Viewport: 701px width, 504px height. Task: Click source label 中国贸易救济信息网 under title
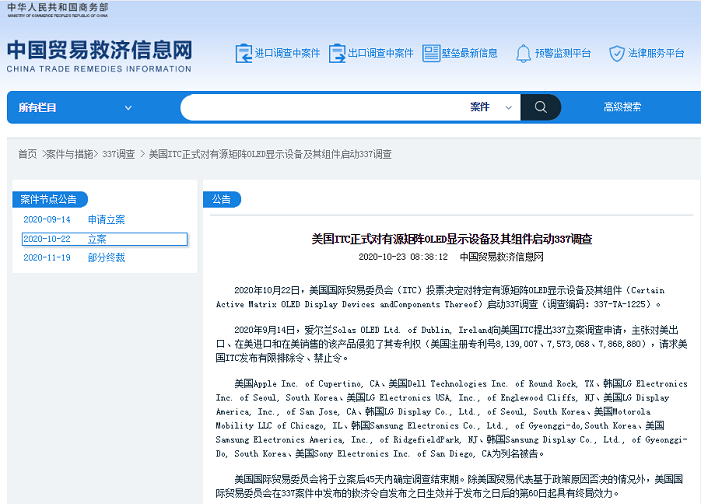tap(502, 257)
